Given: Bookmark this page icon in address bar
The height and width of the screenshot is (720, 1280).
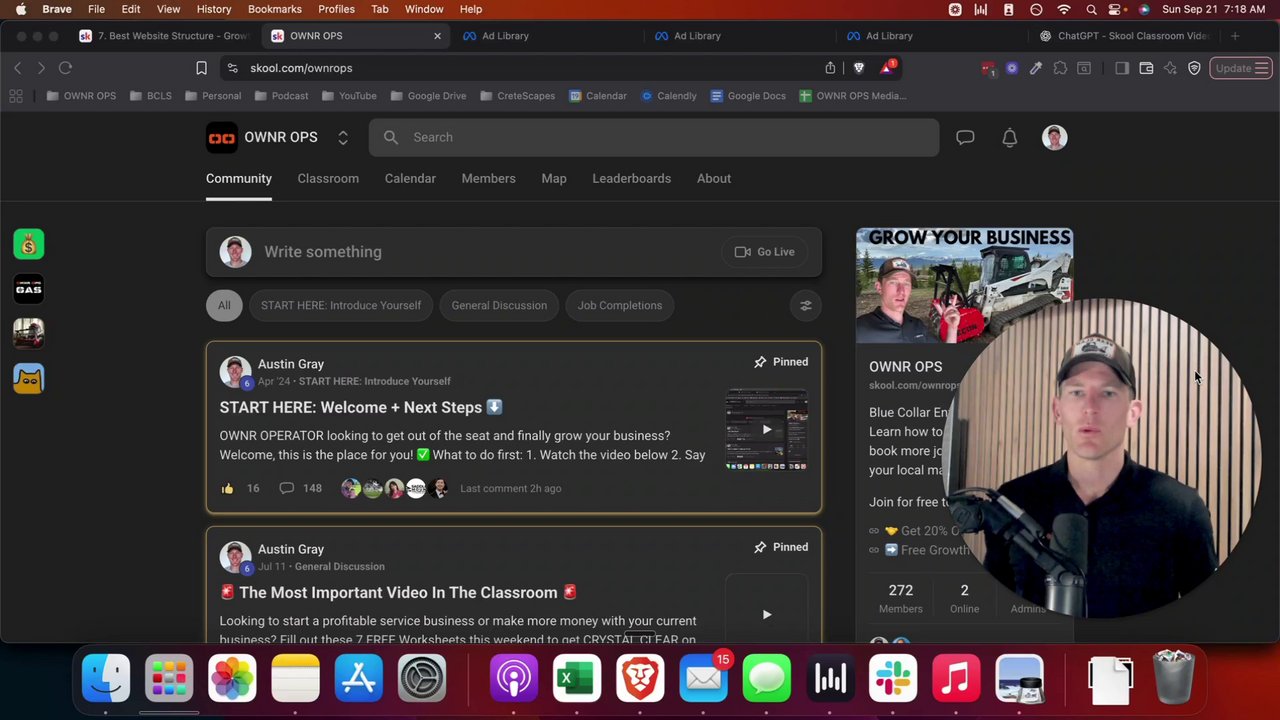Looking at the screenshot, I should click(201, 68).
